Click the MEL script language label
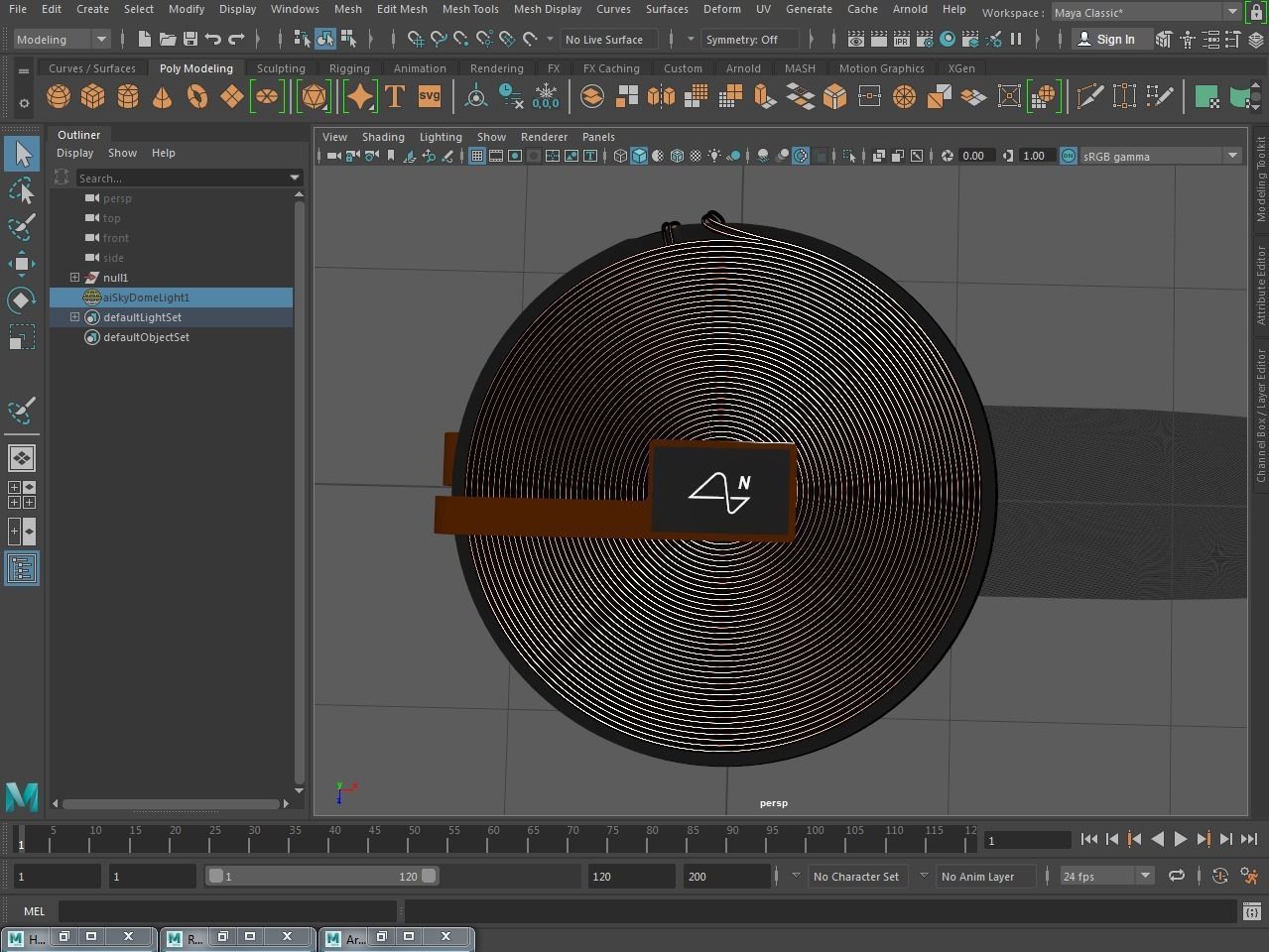This screenshot has height=952, width=1269. click(35, 911)
